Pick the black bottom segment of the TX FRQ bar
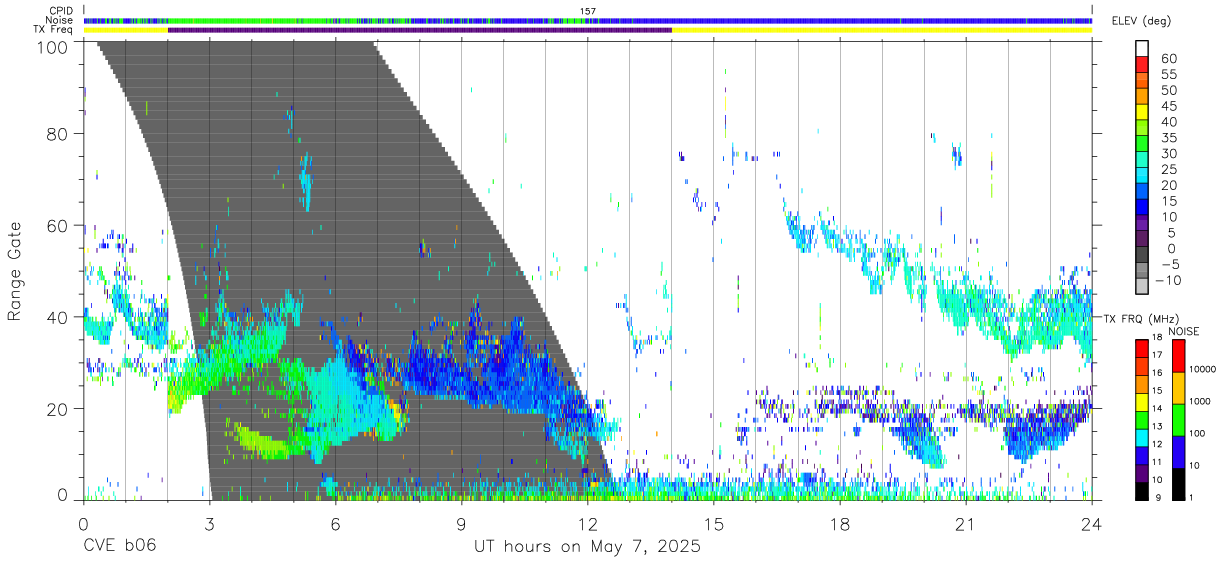This screenshot has width=1228, height=567. coord(1142,490)
